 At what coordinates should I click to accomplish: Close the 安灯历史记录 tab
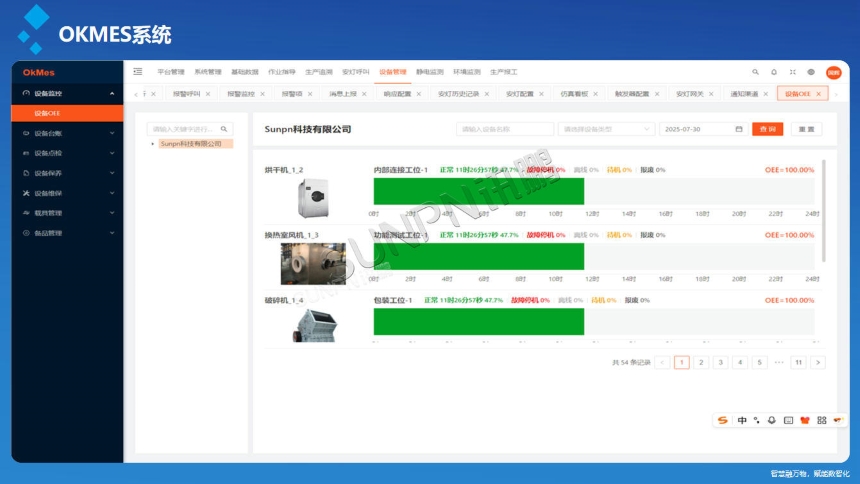coord(486,94)
